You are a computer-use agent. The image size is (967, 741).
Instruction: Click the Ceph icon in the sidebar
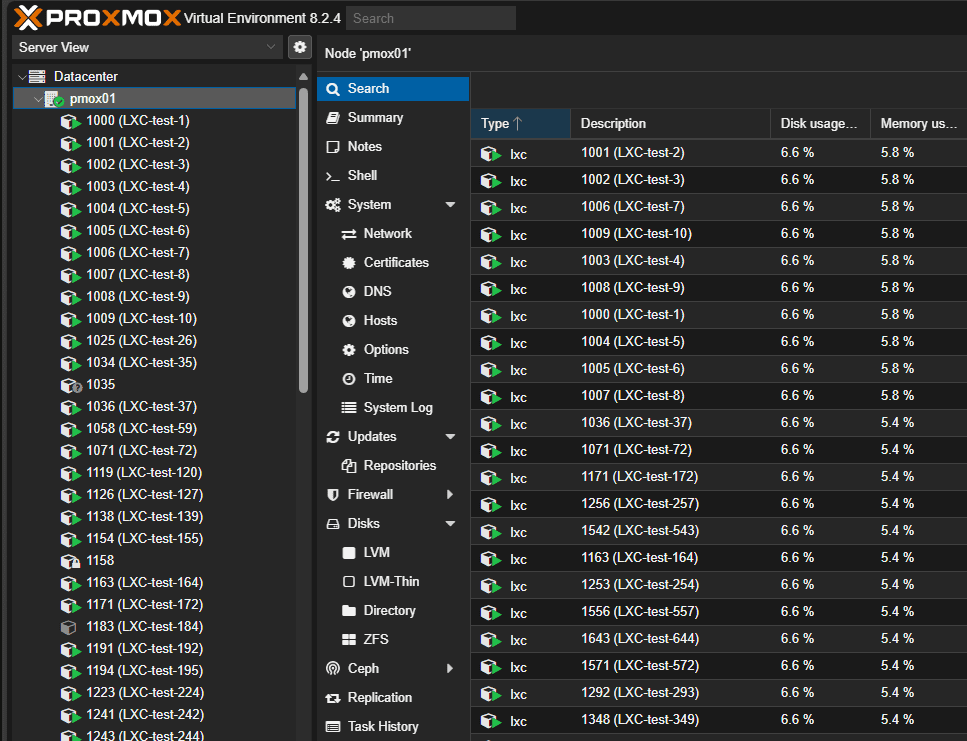point(332,668)
